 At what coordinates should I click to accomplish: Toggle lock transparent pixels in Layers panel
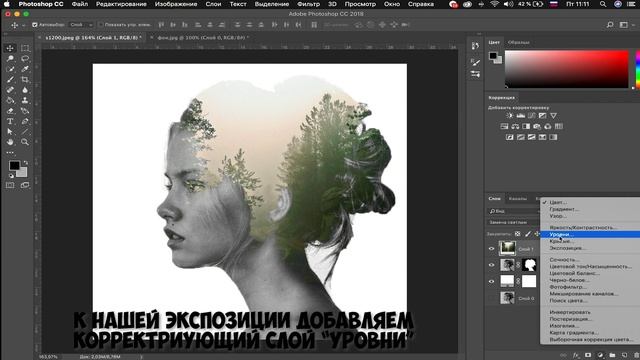click(518, 234)
